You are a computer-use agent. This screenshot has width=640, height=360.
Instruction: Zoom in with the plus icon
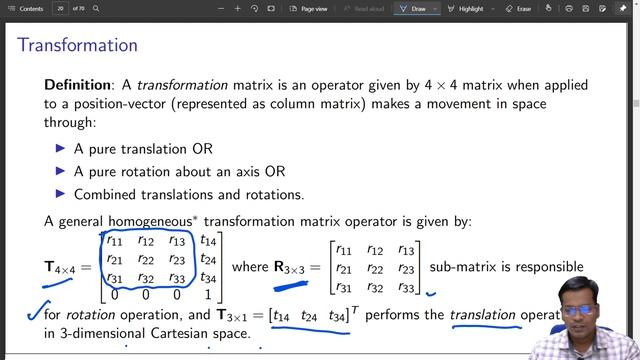click(x=238, y=9)
